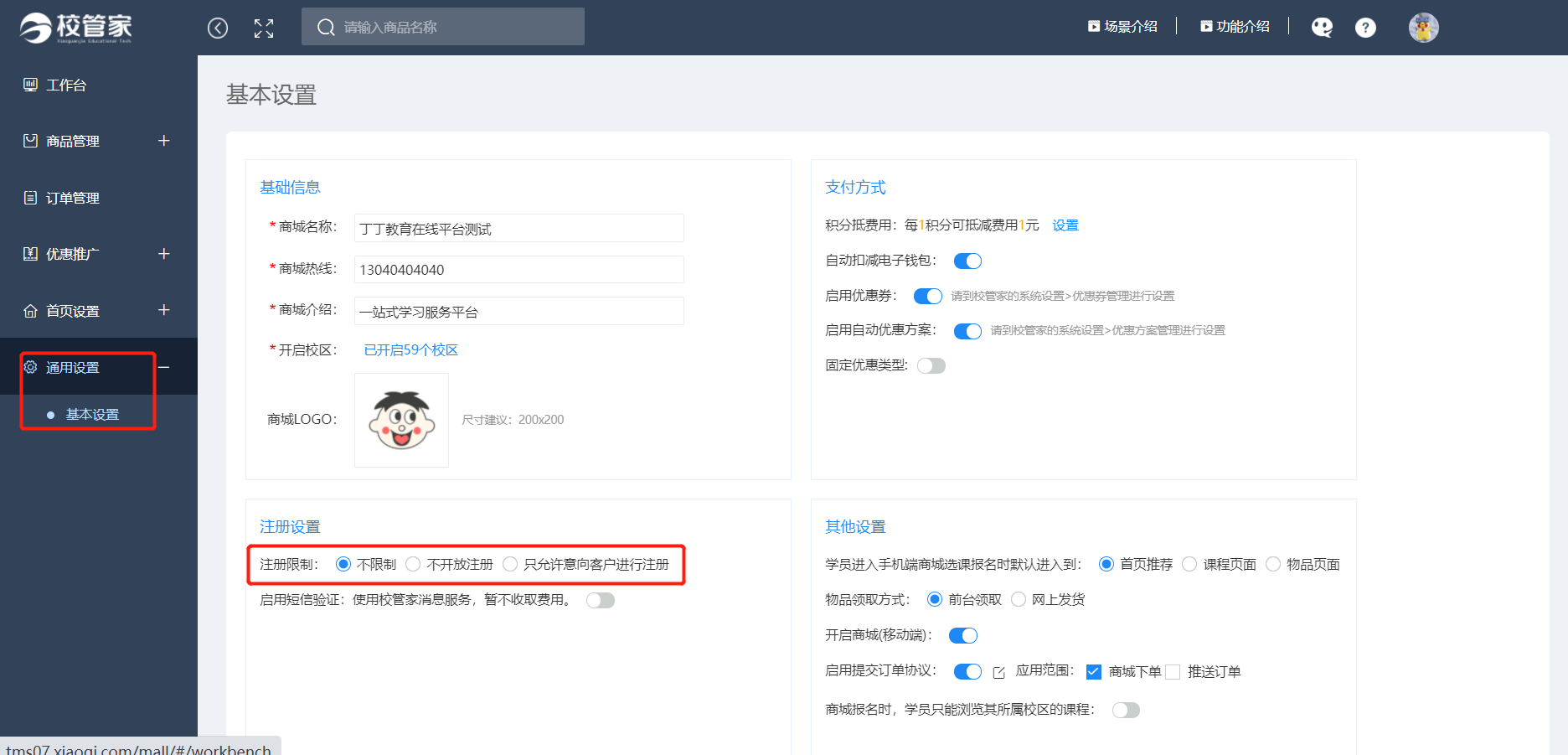1568x755 pixels.
Task: Toggle 开启商城(移动端) switch
Action: click(963, 635)
